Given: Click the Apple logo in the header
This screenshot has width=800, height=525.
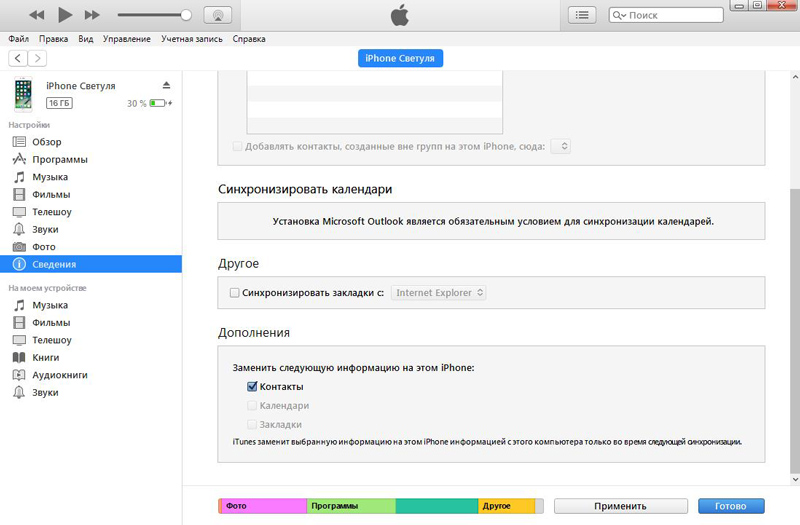Looking at the screenshot, I should pos(399,16).
